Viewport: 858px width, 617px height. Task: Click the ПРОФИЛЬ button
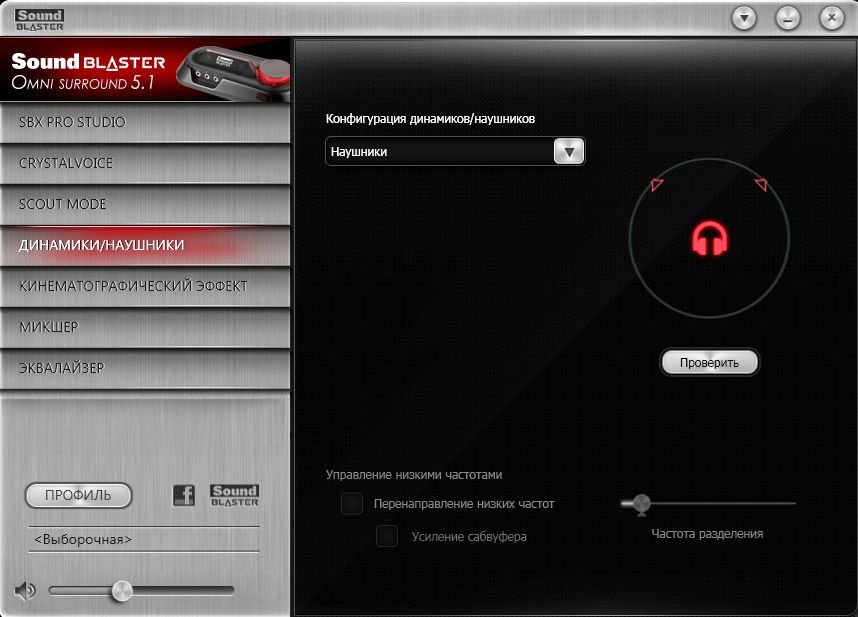pyautogui.click(x=78, y=495)
